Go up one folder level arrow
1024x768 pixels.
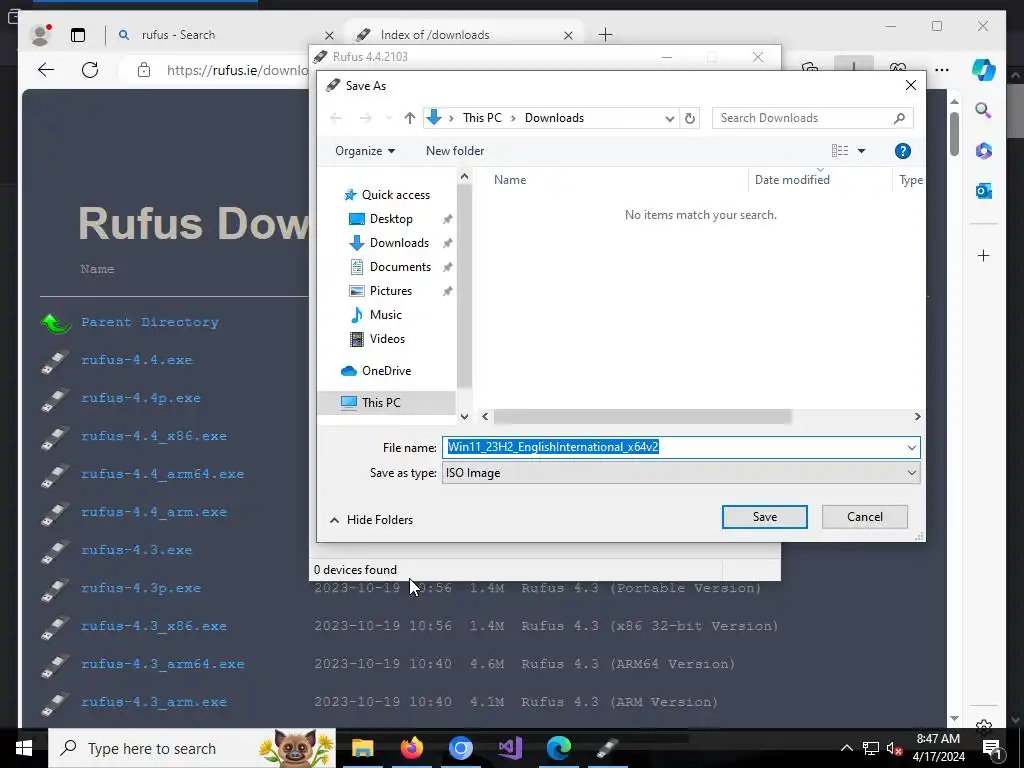(409, 118)
